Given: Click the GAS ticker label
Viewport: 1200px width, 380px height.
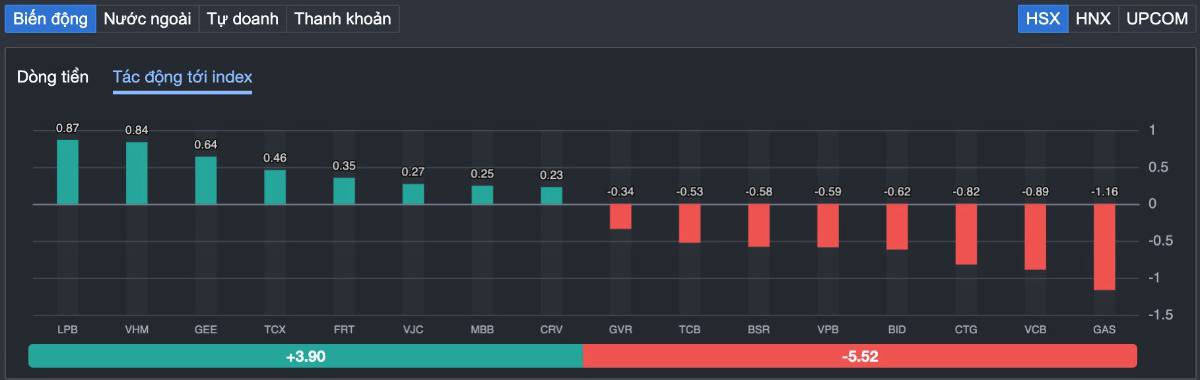Looking at the screenshot, I should tap(1104, 329).
